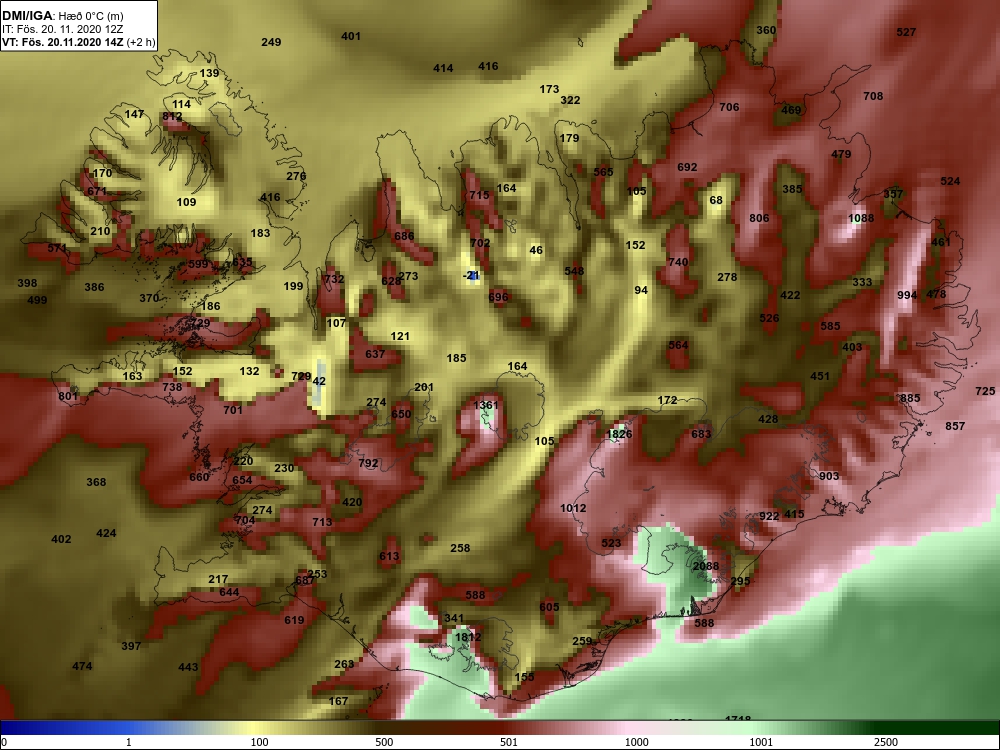Screen dimensions: 1000x750
Task: Click the map value 527
Action: [x=906, y=33]
